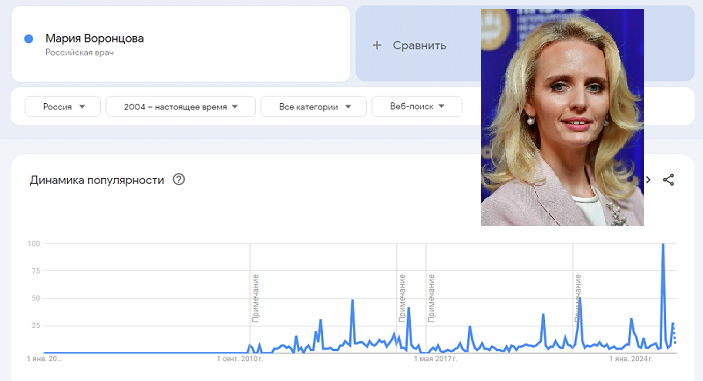This screenshot has width=703, height=381.
Task: Click the Российская врач subtitle text
Action: click(79, 52)
